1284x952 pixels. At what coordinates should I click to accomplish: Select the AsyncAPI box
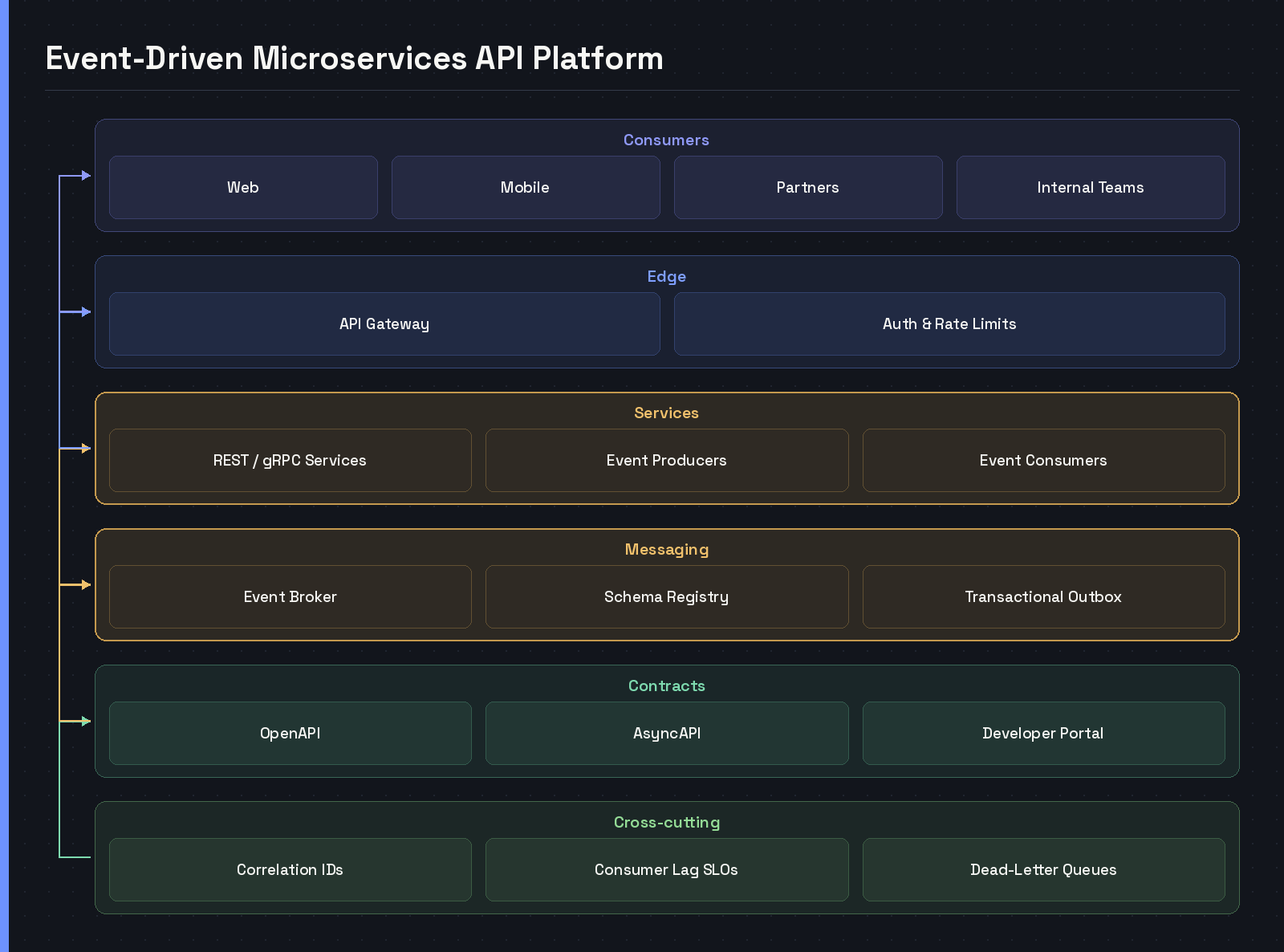click(x=667, y=733)
